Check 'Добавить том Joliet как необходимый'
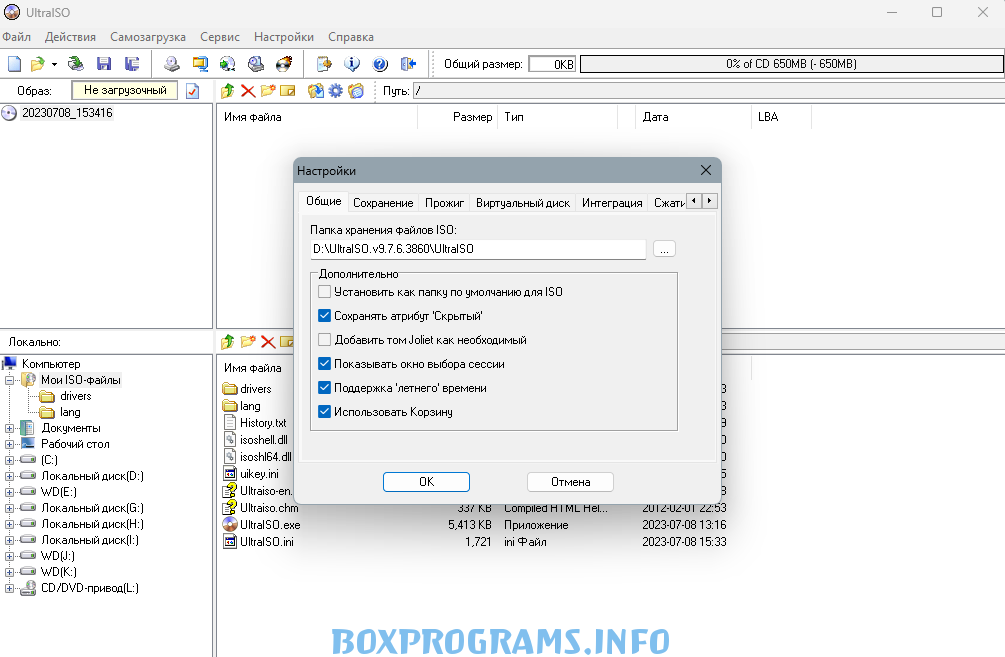This screenshot has height=657, width=1005. 324,340
